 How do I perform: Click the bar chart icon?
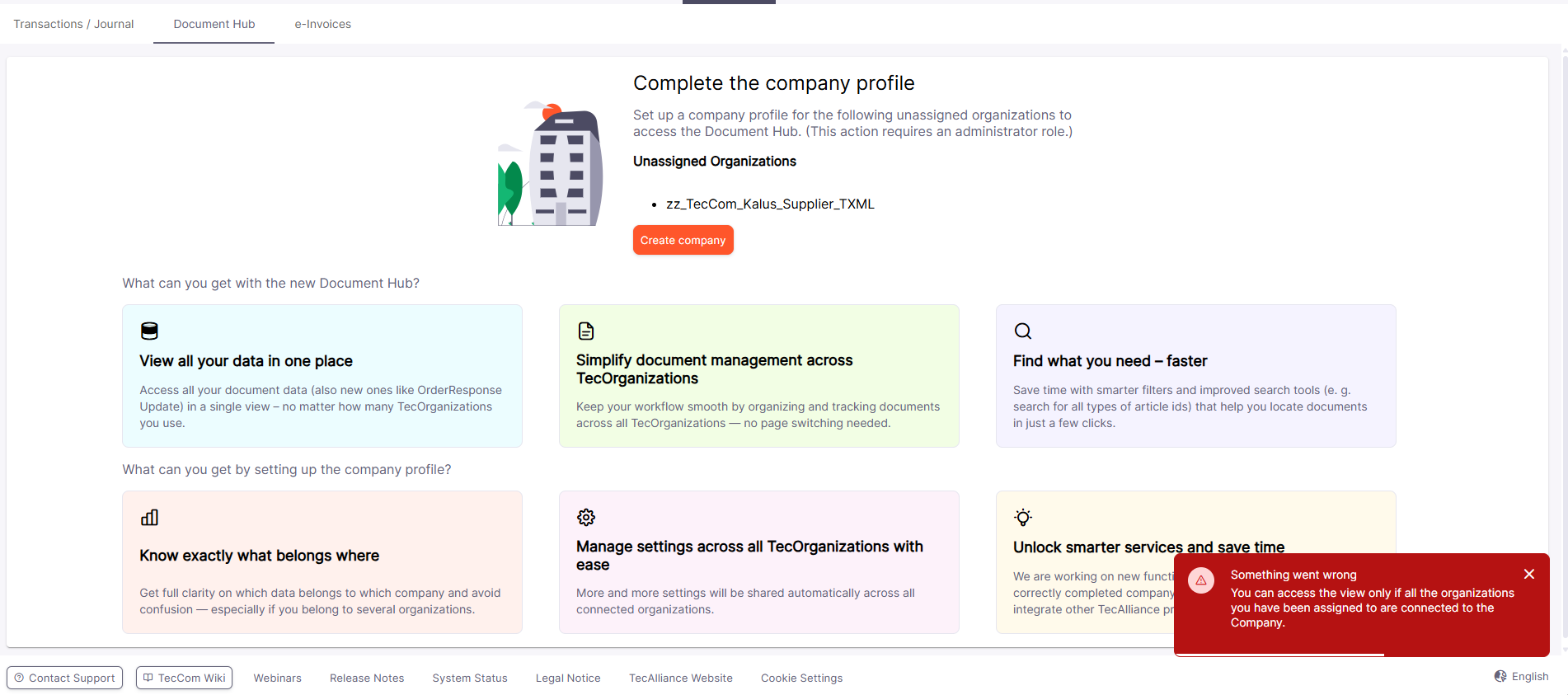(149, 517)
